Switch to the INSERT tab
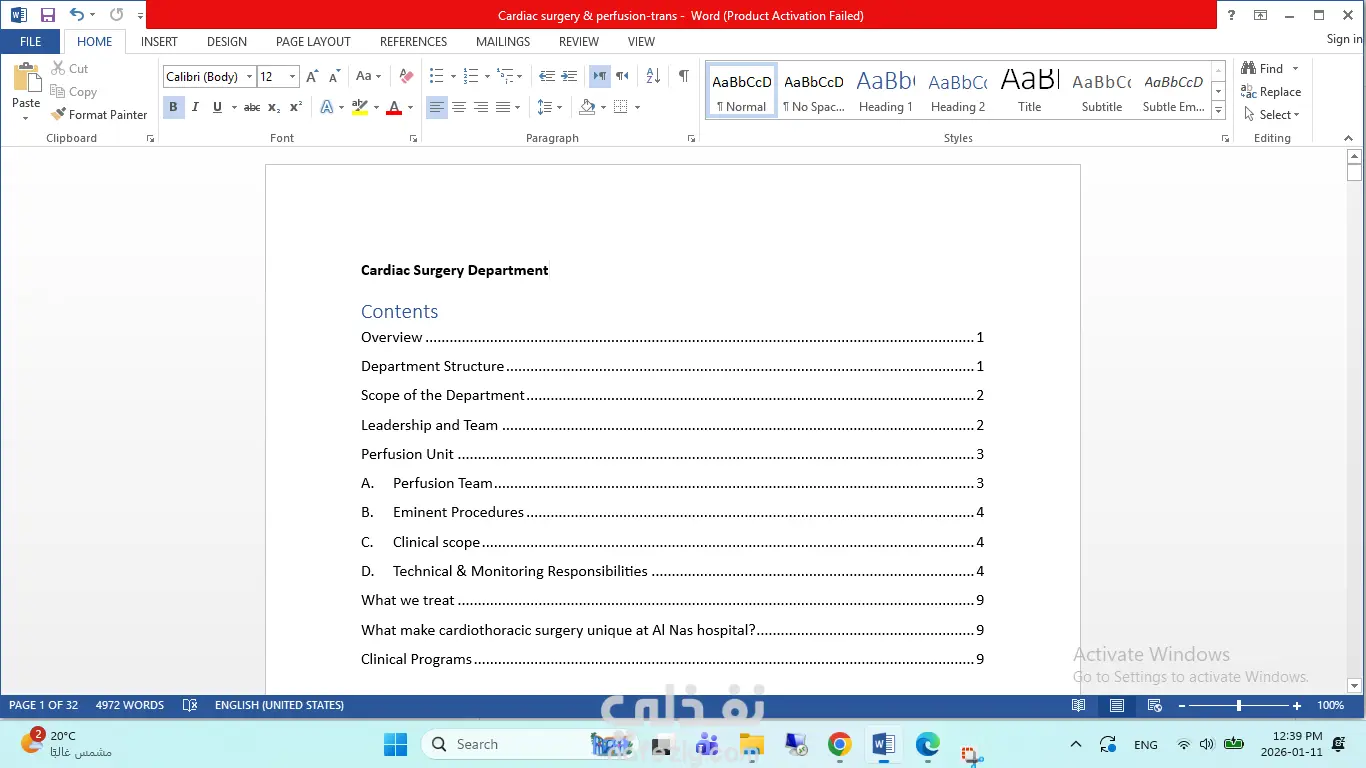The height and width of the screenshot is (768, 1366). tap(159, 42)
